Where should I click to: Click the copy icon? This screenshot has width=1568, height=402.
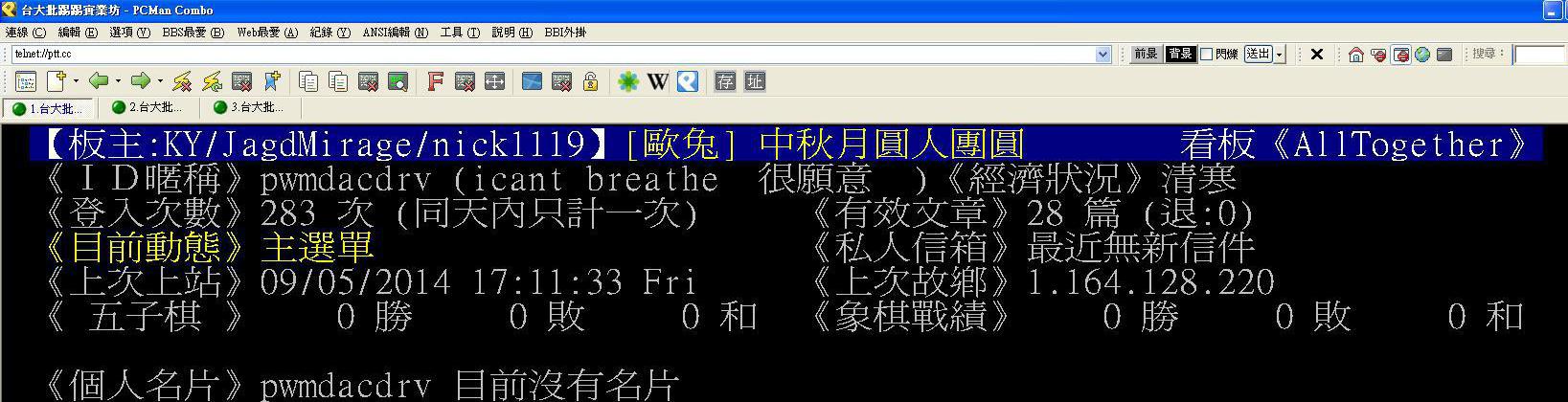coord(308,81)
